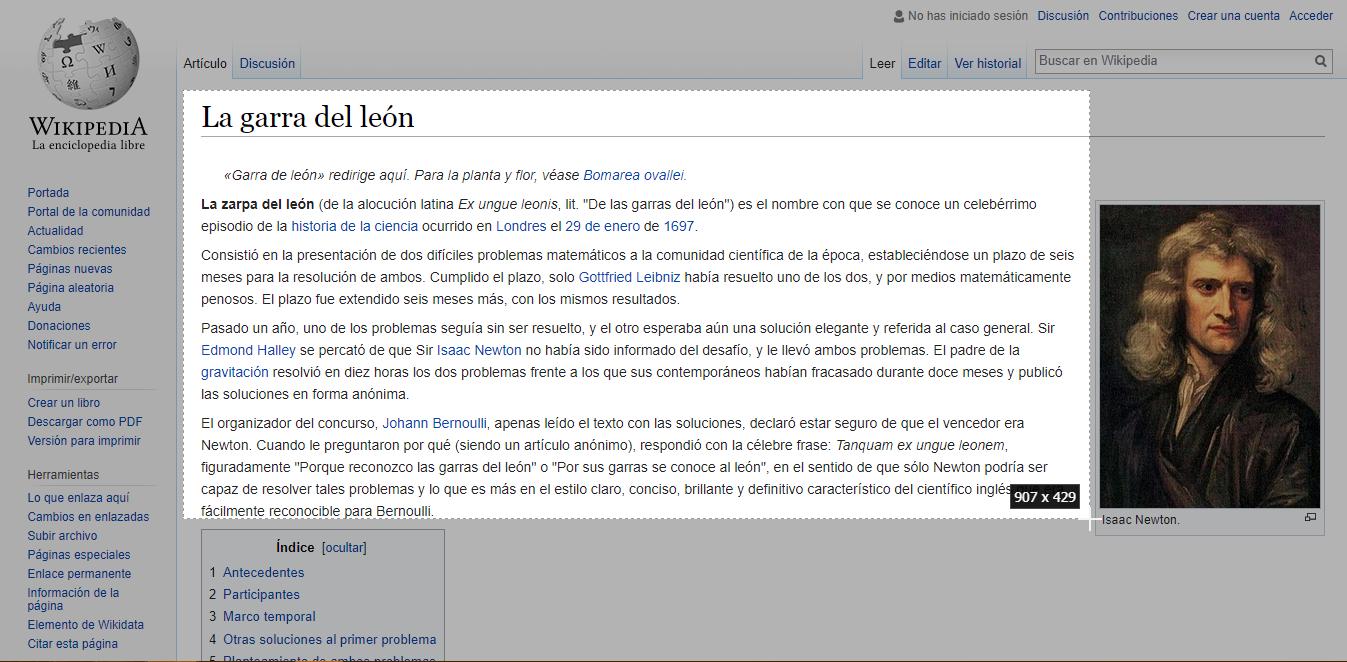Hide the Índice with ocultar toggle
This screenshot has width=1347, height=662.
click(344, 548)
